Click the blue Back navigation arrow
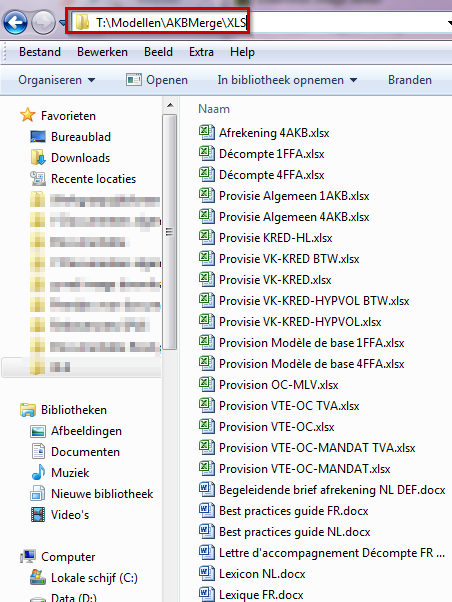The image size is (452, 602). 15,23
